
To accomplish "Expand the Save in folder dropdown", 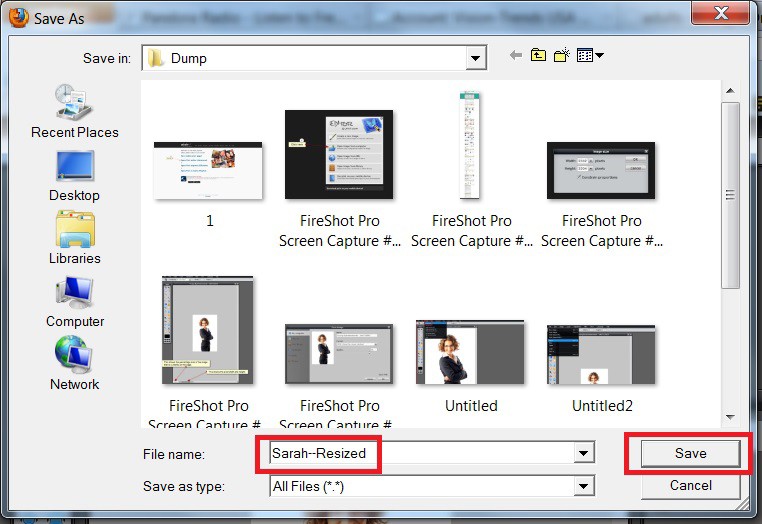I will [476, 58].
